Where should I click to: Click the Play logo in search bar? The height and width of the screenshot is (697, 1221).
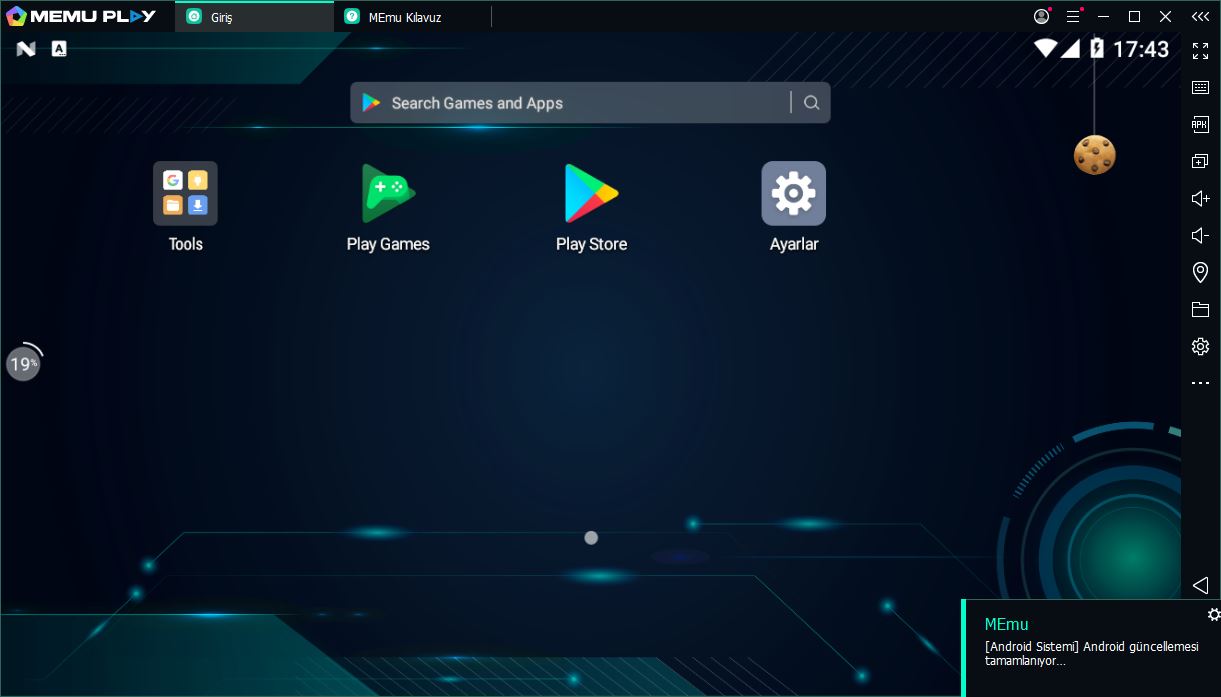click(371, 102)
